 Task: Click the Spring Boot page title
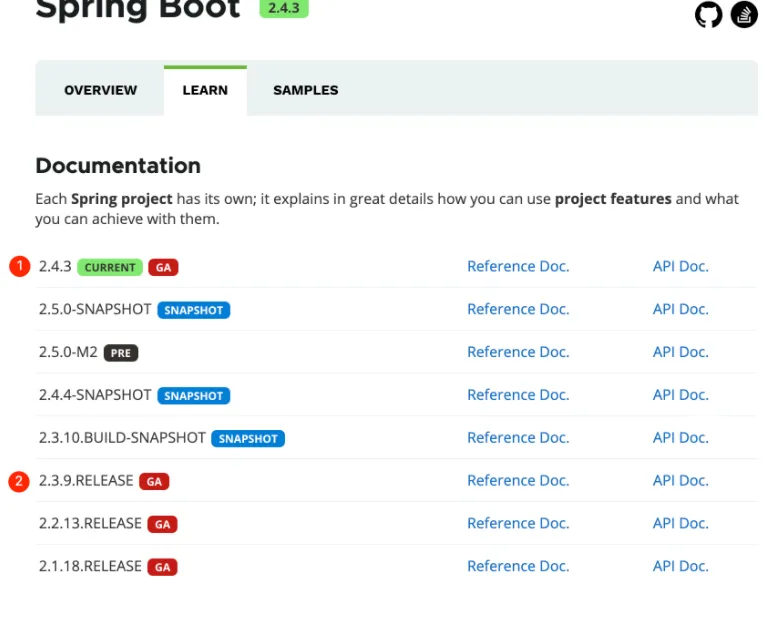click(138, 10)
